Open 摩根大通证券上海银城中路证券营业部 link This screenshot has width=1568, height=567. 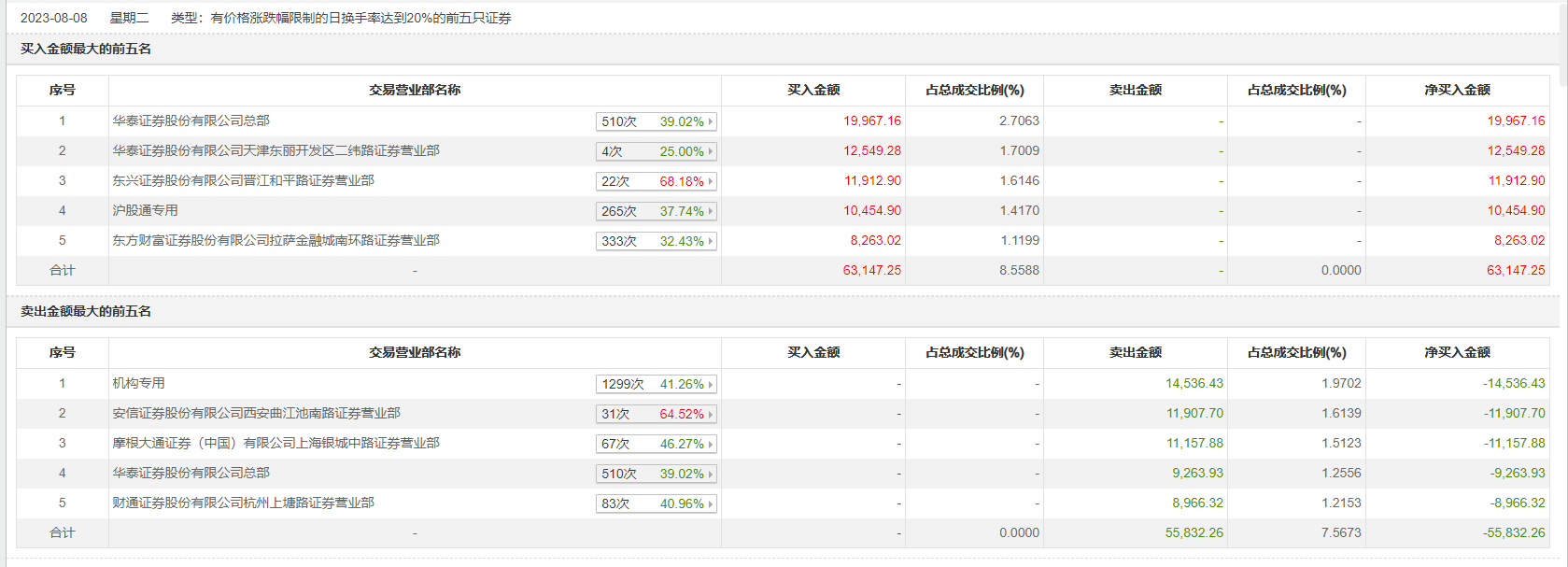click(x=275, y=443)
